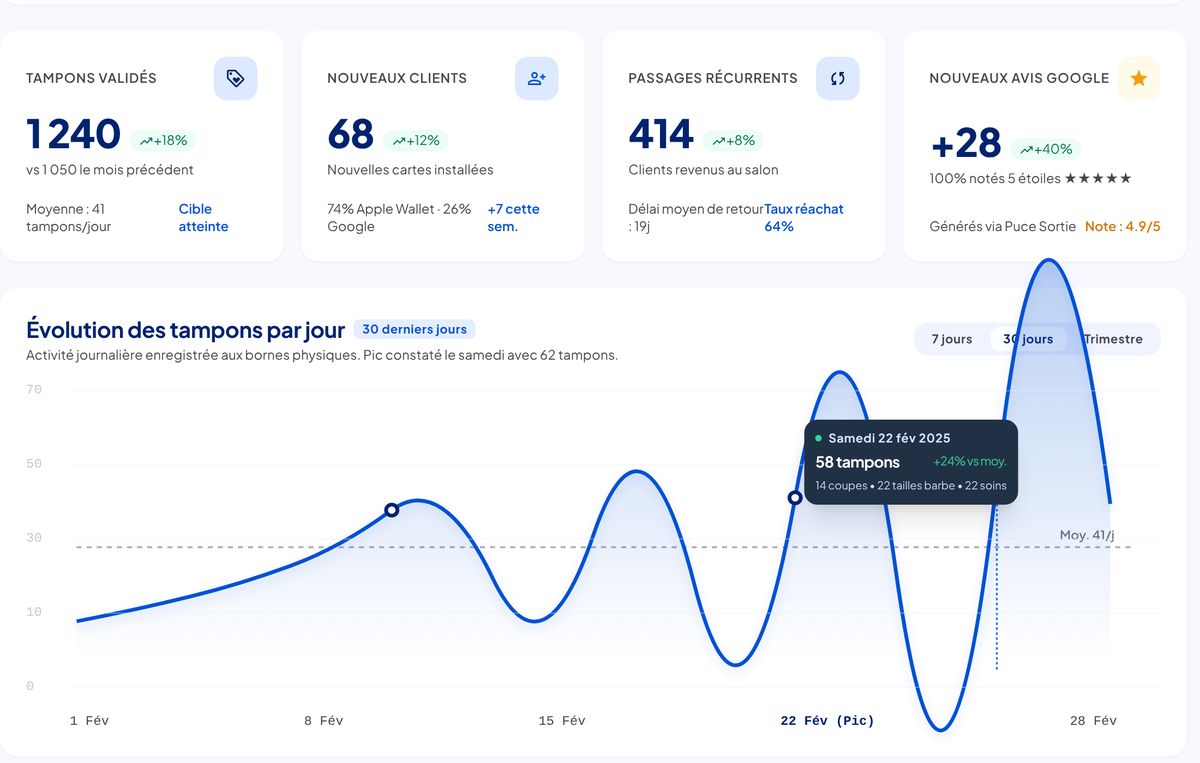Click the 100% notés 5 étoiles text

coord(1030,179)
